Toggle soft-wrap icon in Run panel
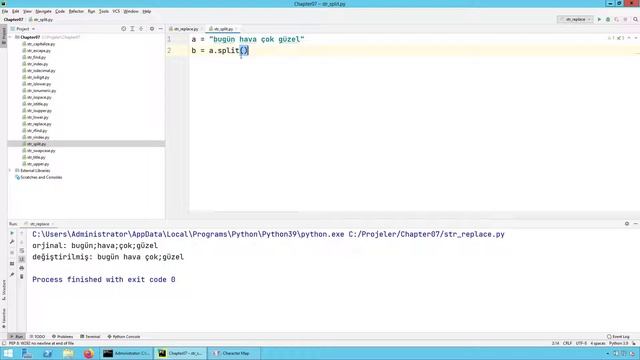This screenshot has height=360, width=640. click(x=22, y=250)
